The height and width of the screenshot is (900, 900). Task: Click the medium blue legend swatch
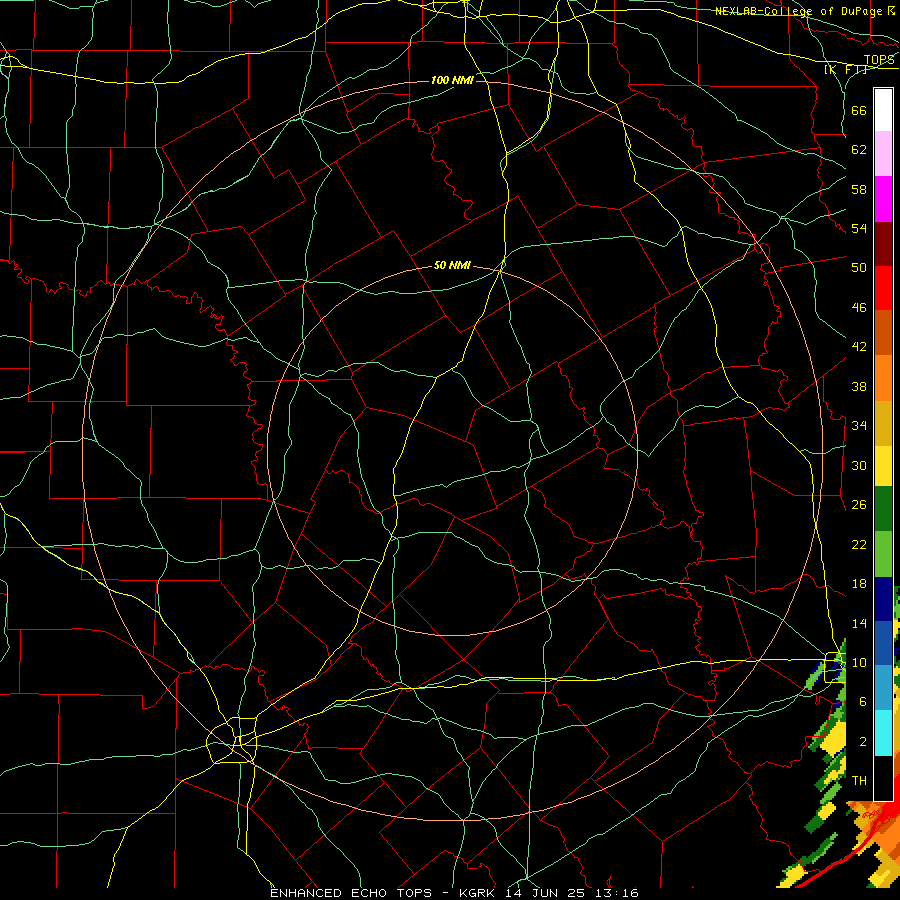pyautogui.click(x=883, y=643)
